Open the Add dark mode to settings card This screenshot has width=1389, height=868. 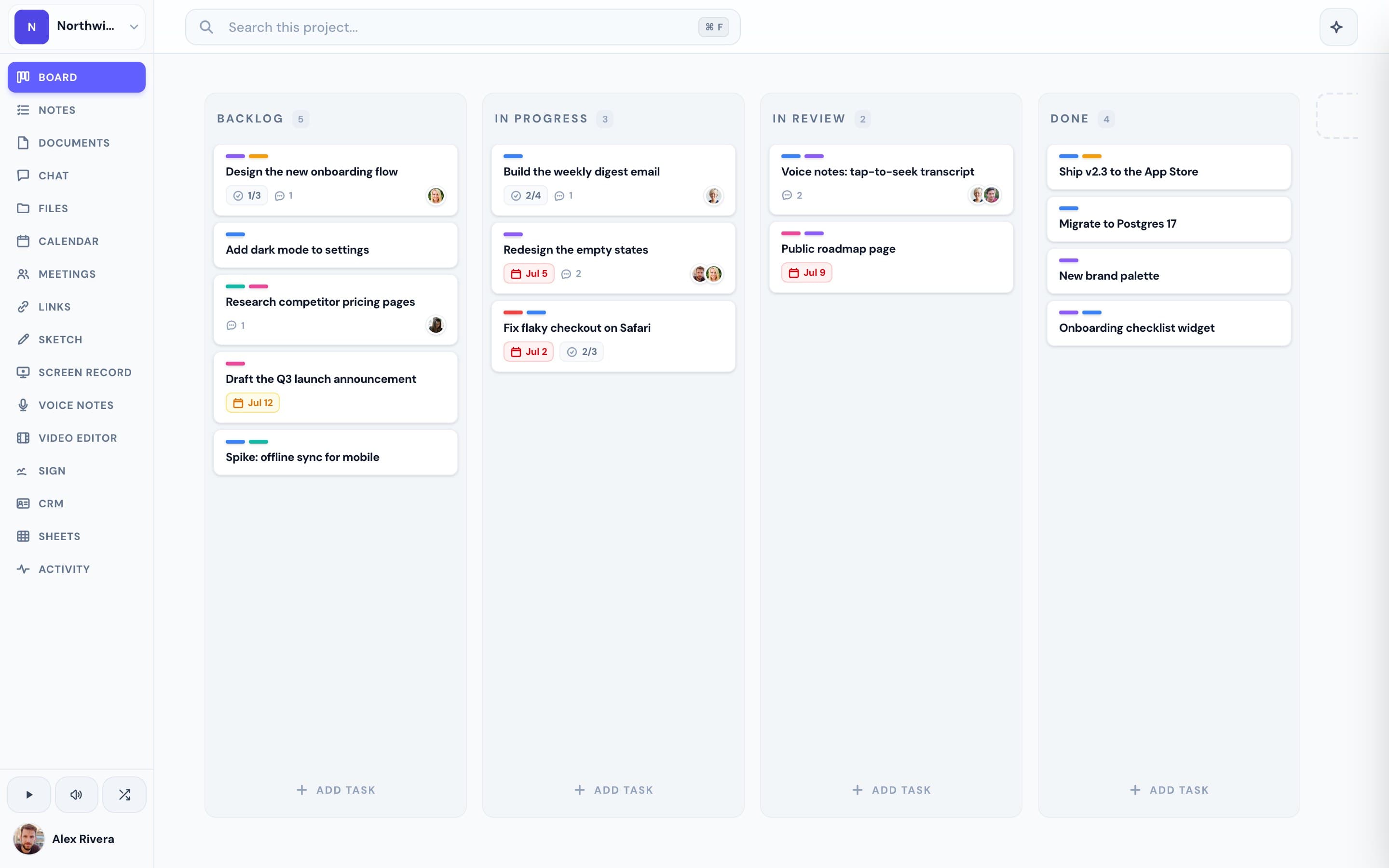coord(336,245)
